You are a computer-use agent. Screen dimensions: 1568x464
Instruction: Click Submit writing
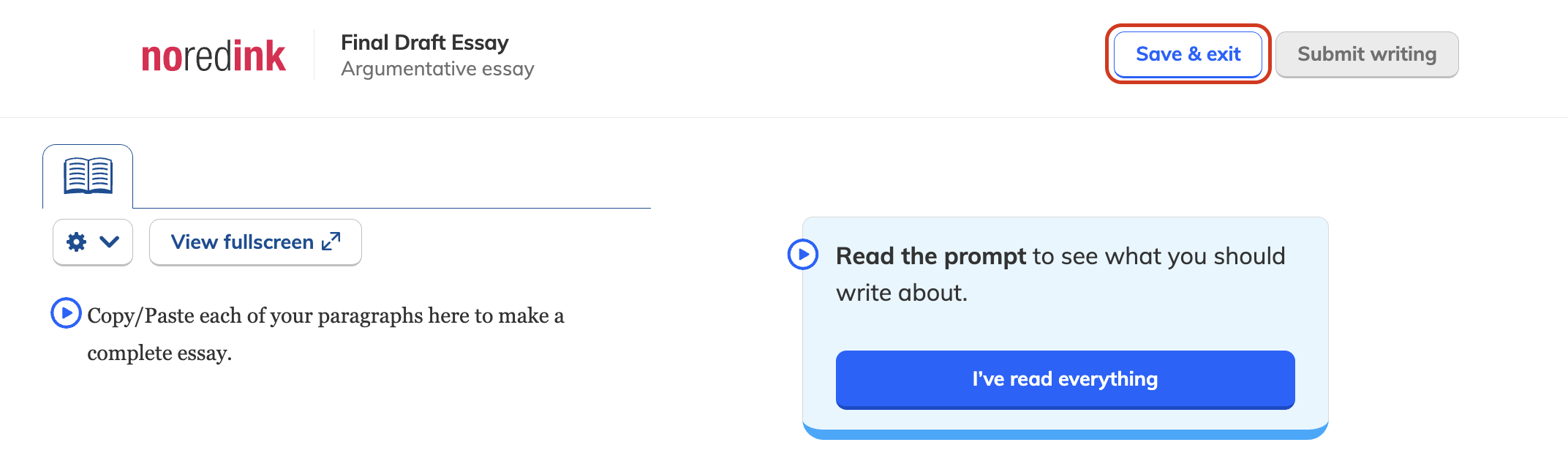coord(1366,53)
